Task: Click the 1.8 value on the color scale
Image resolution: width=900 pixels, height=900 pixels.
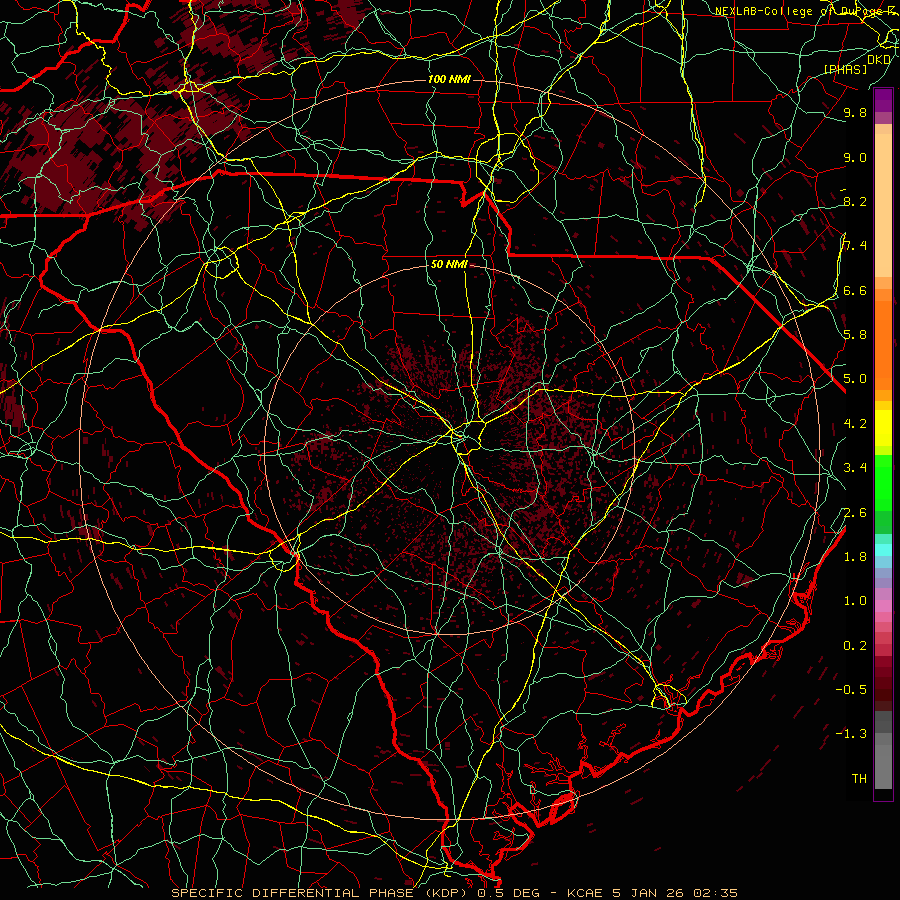Action: coord(855,557)
